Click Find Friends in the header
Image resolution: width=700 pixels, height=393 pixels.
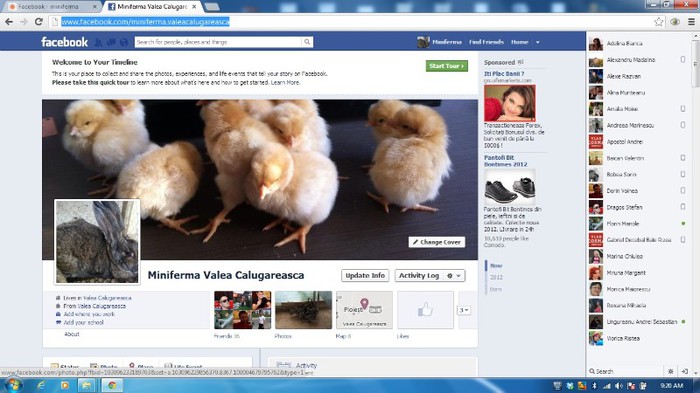click(486, 42)
